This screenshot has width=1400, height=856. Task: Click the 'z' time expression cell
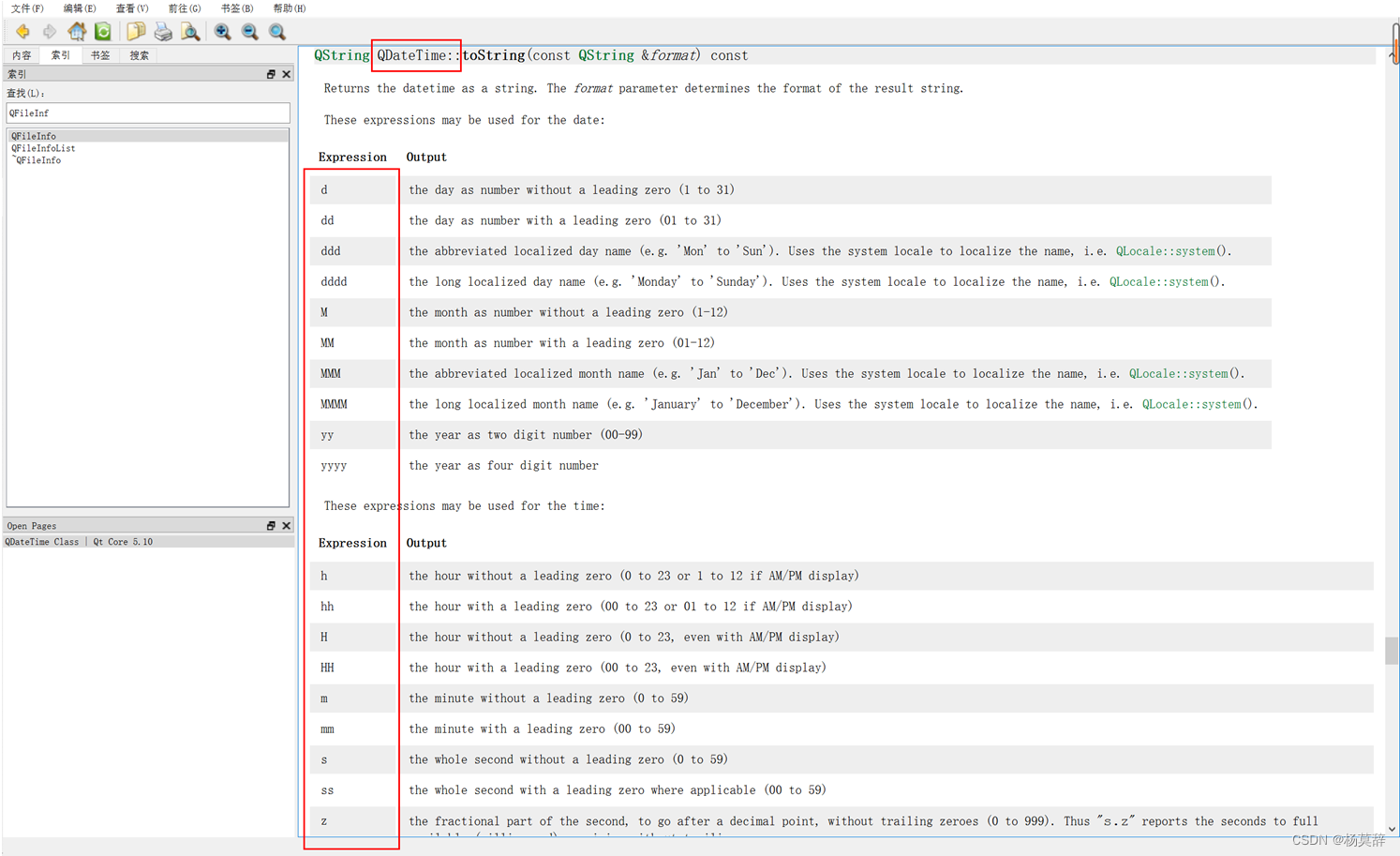click(354, 821)
